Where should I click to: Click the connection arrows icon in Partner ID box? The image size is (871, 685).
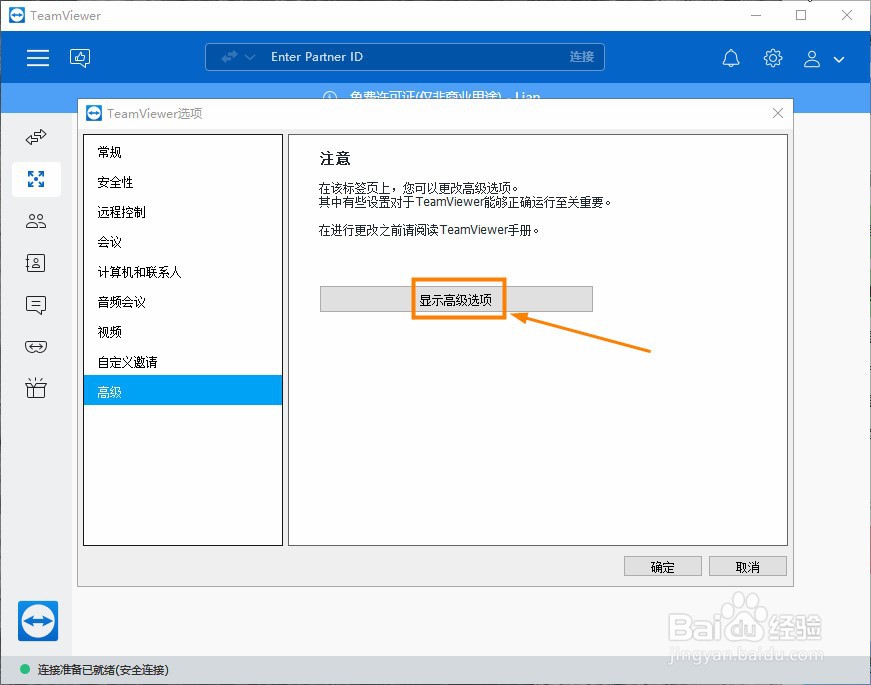click(x=229, y=57)
